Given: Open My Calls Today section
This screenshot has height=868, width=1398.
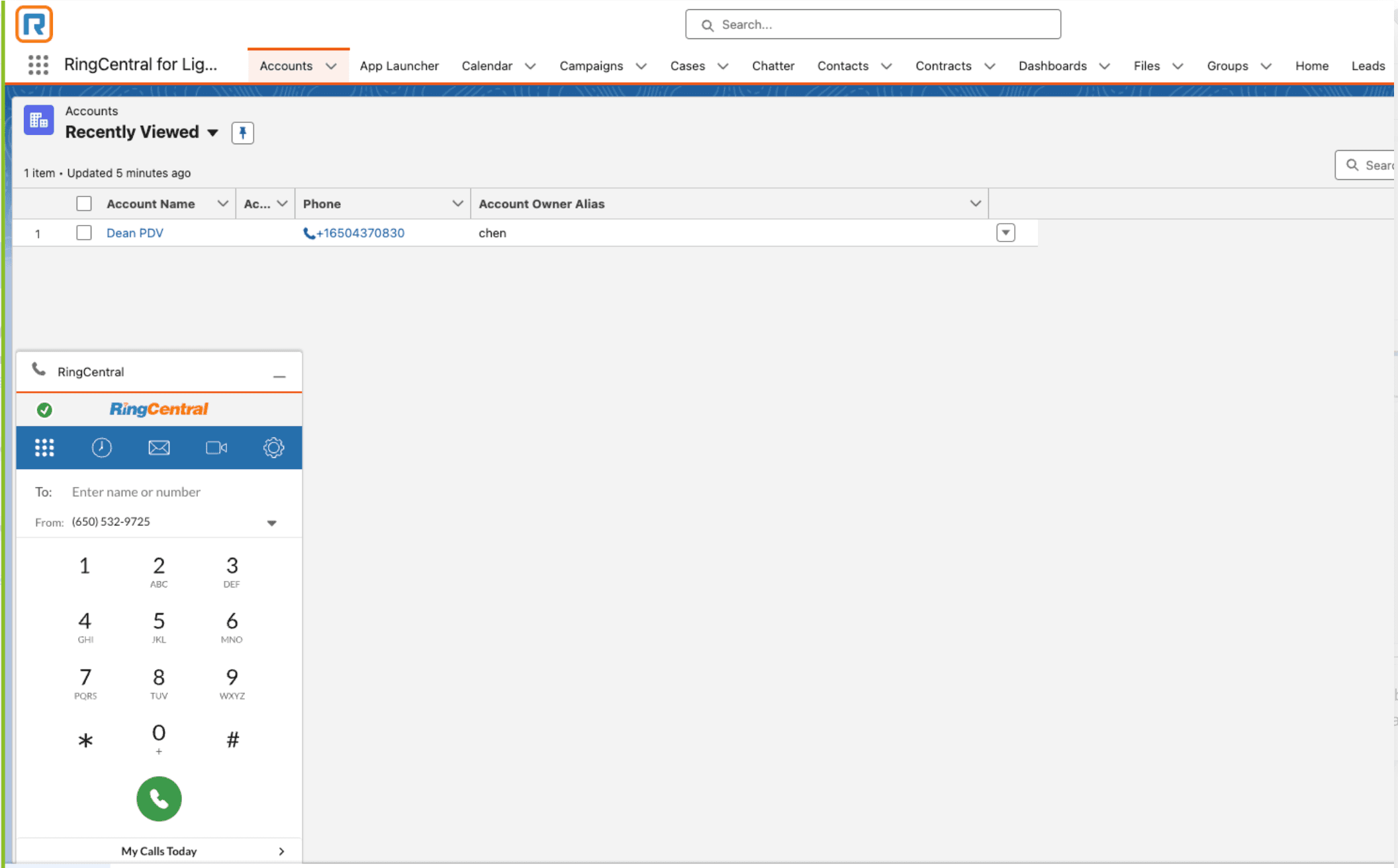Looking at the screenshot, I should [159, 851].
